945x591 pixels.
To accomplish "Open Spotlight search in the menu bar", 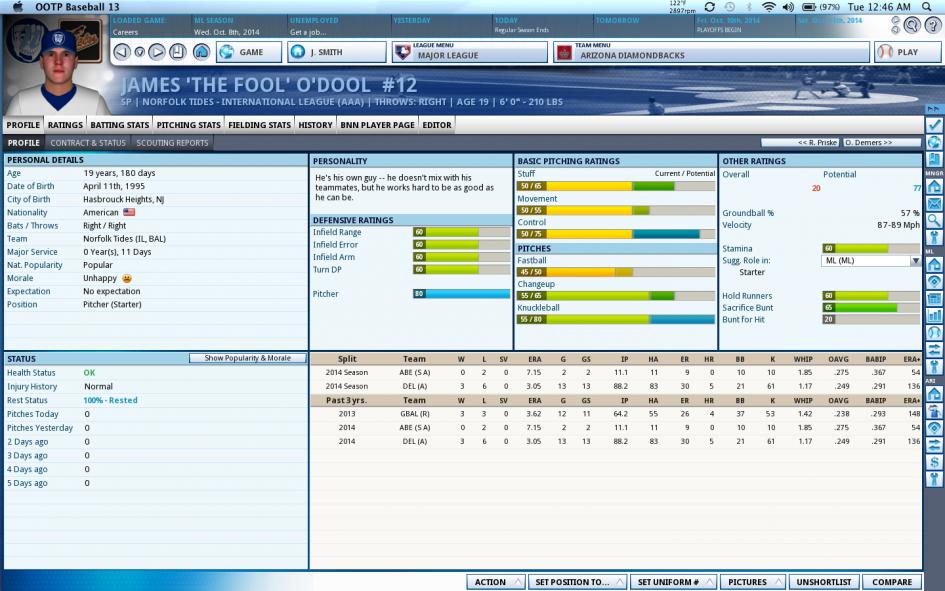I will coord(926,7).
